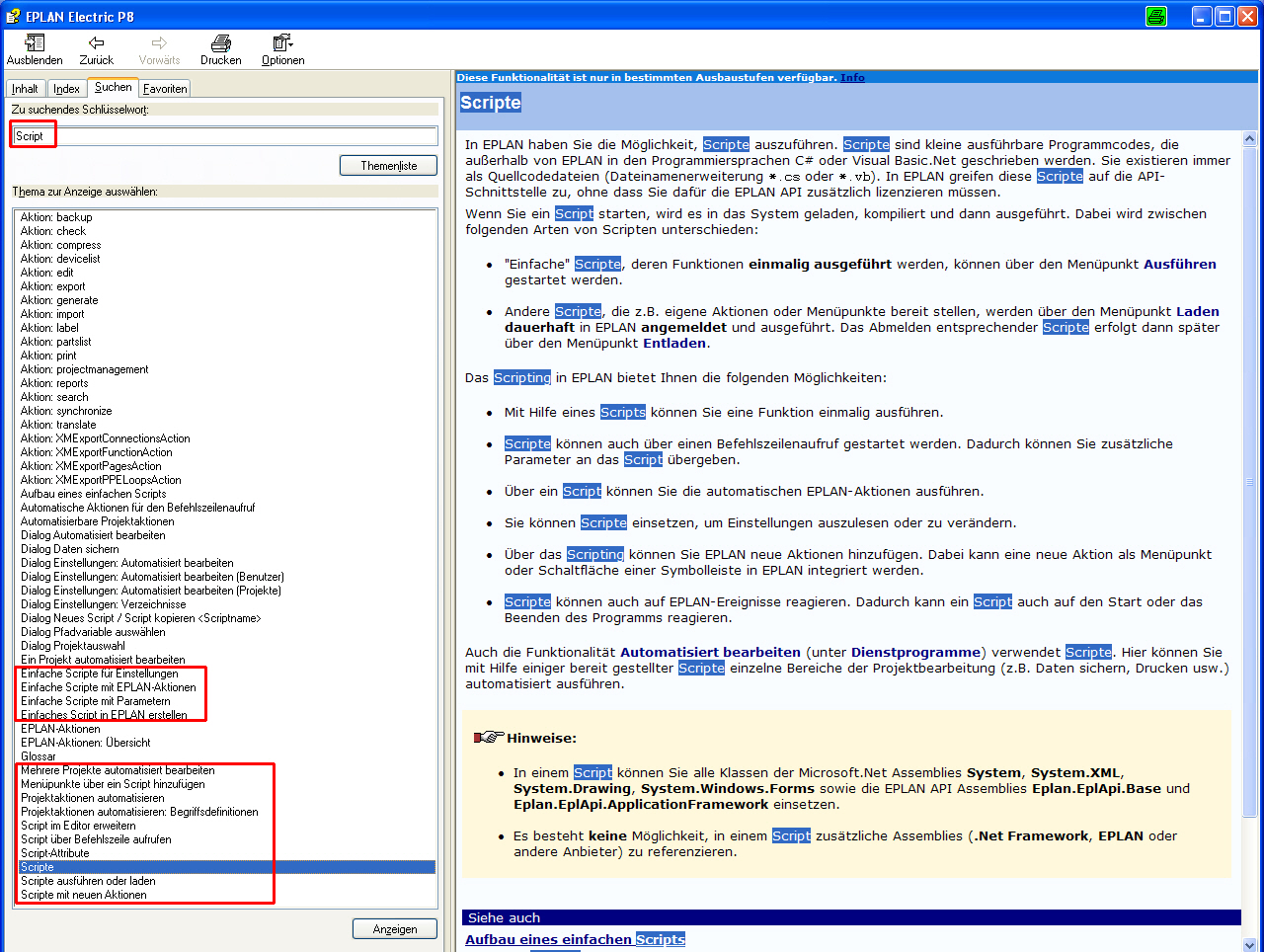
Task: Open link Aufbau eines einfachen Scripts
Action: click(x=575, y=939)
